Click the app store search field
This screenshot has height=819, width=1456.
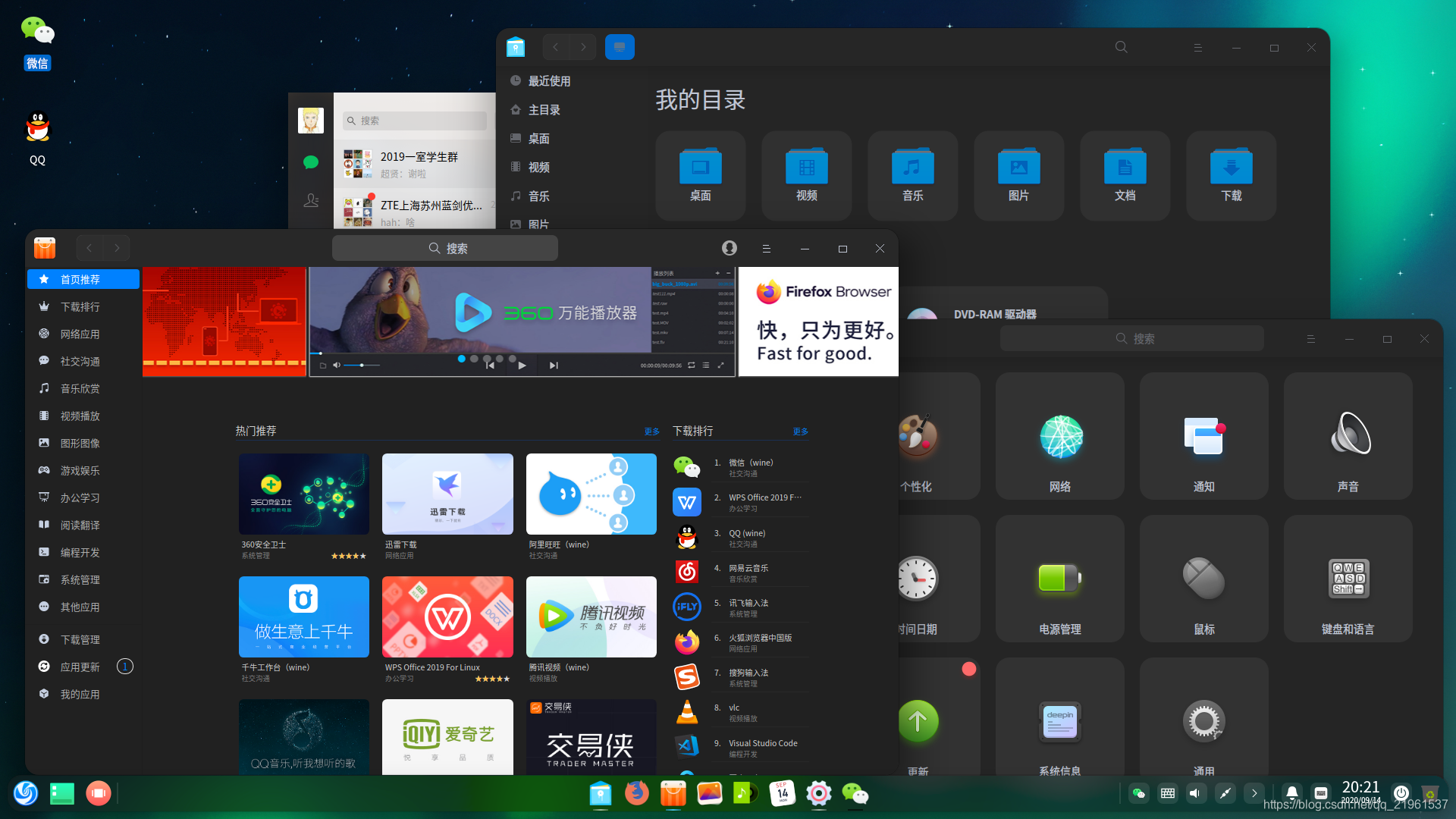pos(445,248)
